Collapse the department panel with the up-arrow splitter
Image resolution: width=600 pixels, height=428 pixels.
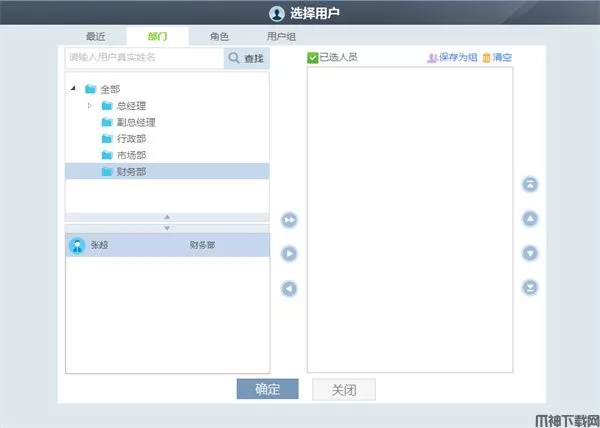(167, 217)
